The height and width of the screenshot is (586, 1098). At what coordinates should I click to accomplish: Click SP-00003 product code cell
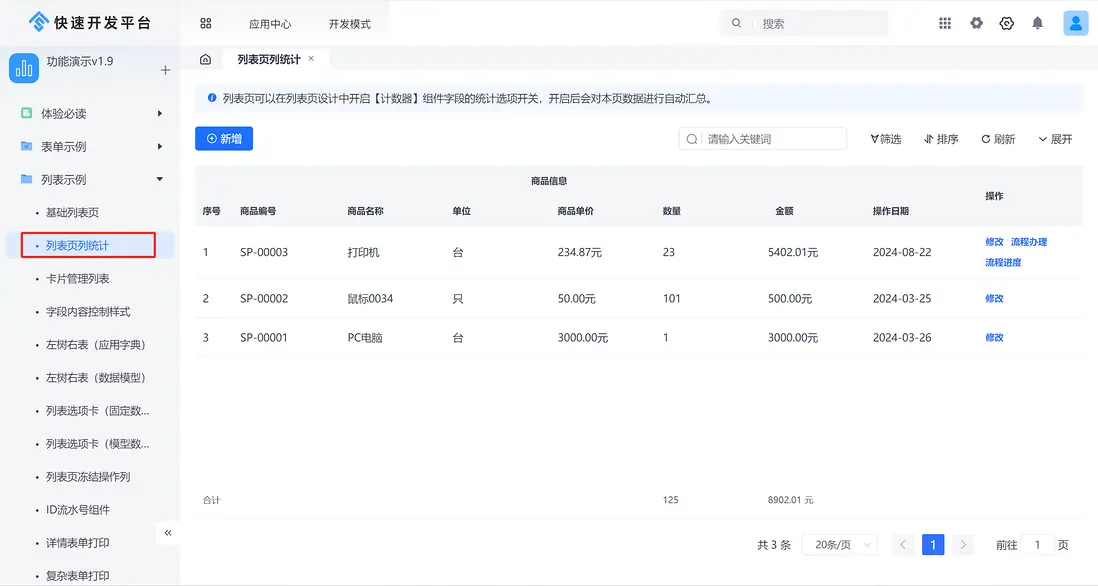click(x=264, y=252)
